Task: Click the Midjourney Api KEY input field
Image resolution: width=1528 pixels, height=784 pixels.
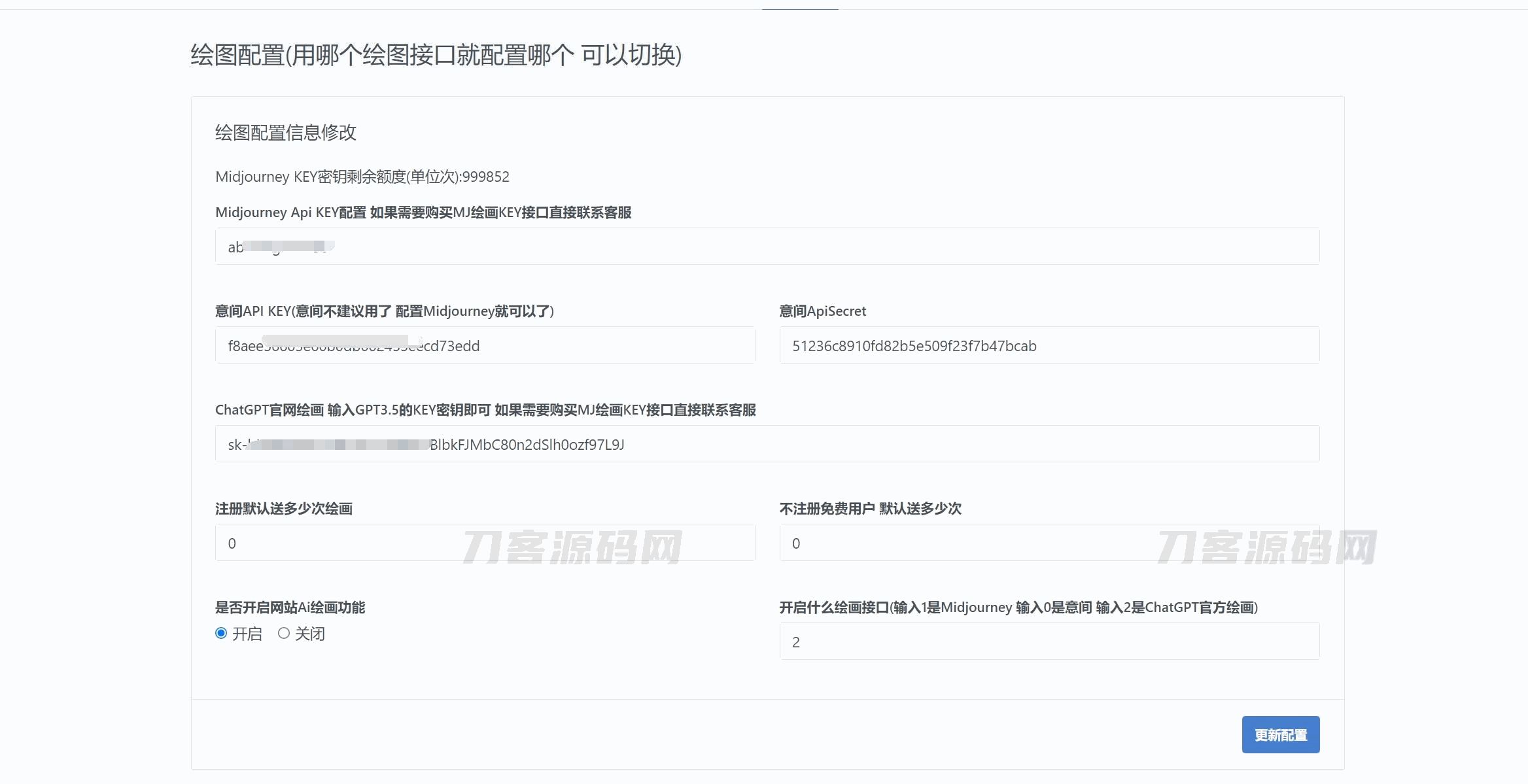Action: coord(767,247)
